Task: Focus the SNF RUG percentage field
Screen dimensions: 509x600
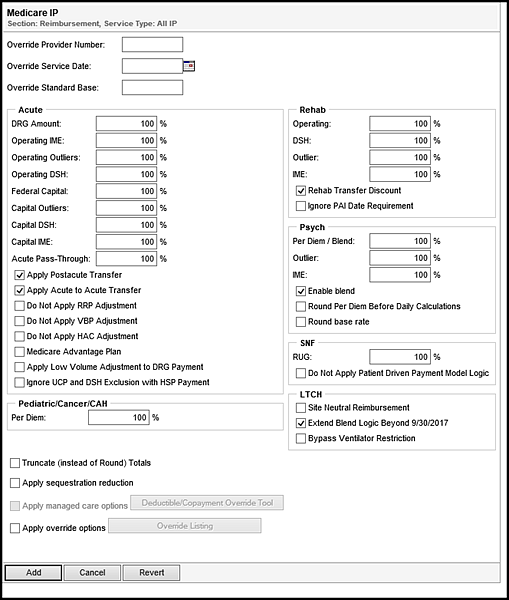Action: point(400,357)
